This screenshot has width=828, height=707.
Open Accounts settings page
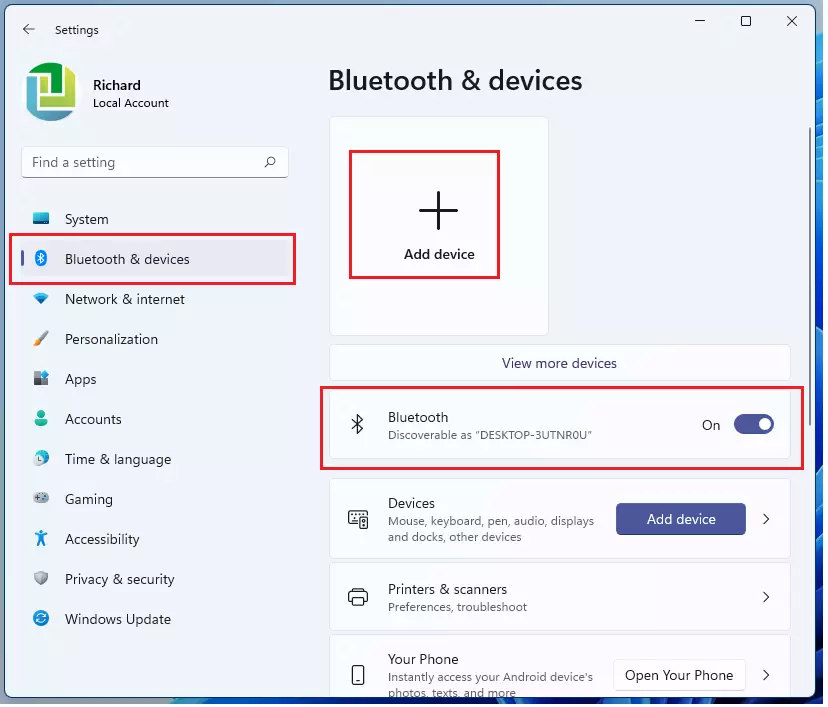pos(155,420)
